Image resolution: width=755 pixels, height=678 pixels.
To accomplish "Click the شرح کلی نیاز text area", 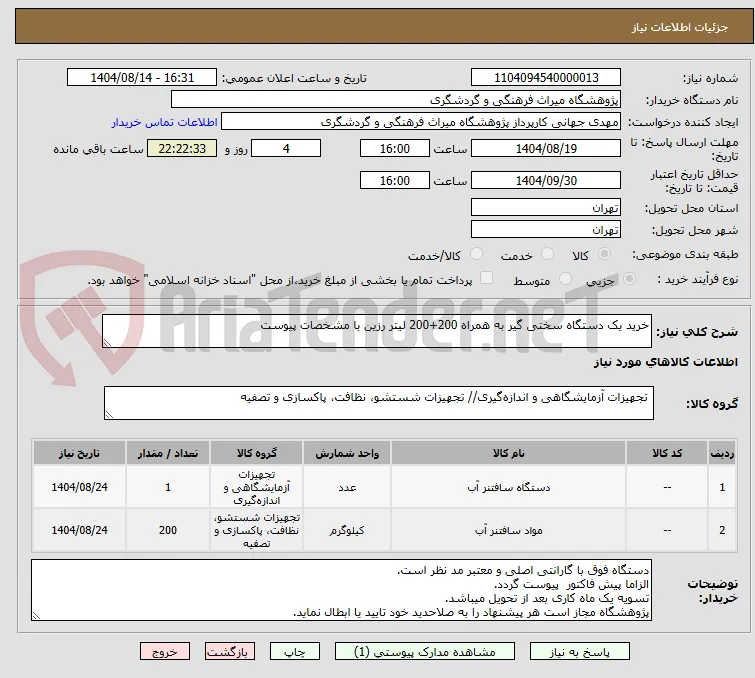I will click(x=377, y=331).
